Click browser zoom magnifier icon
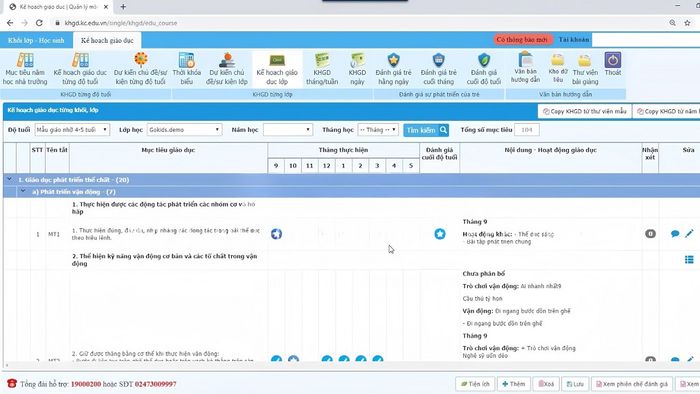The height and width of the screenshot is (394, 700). [x=672, y=23]
